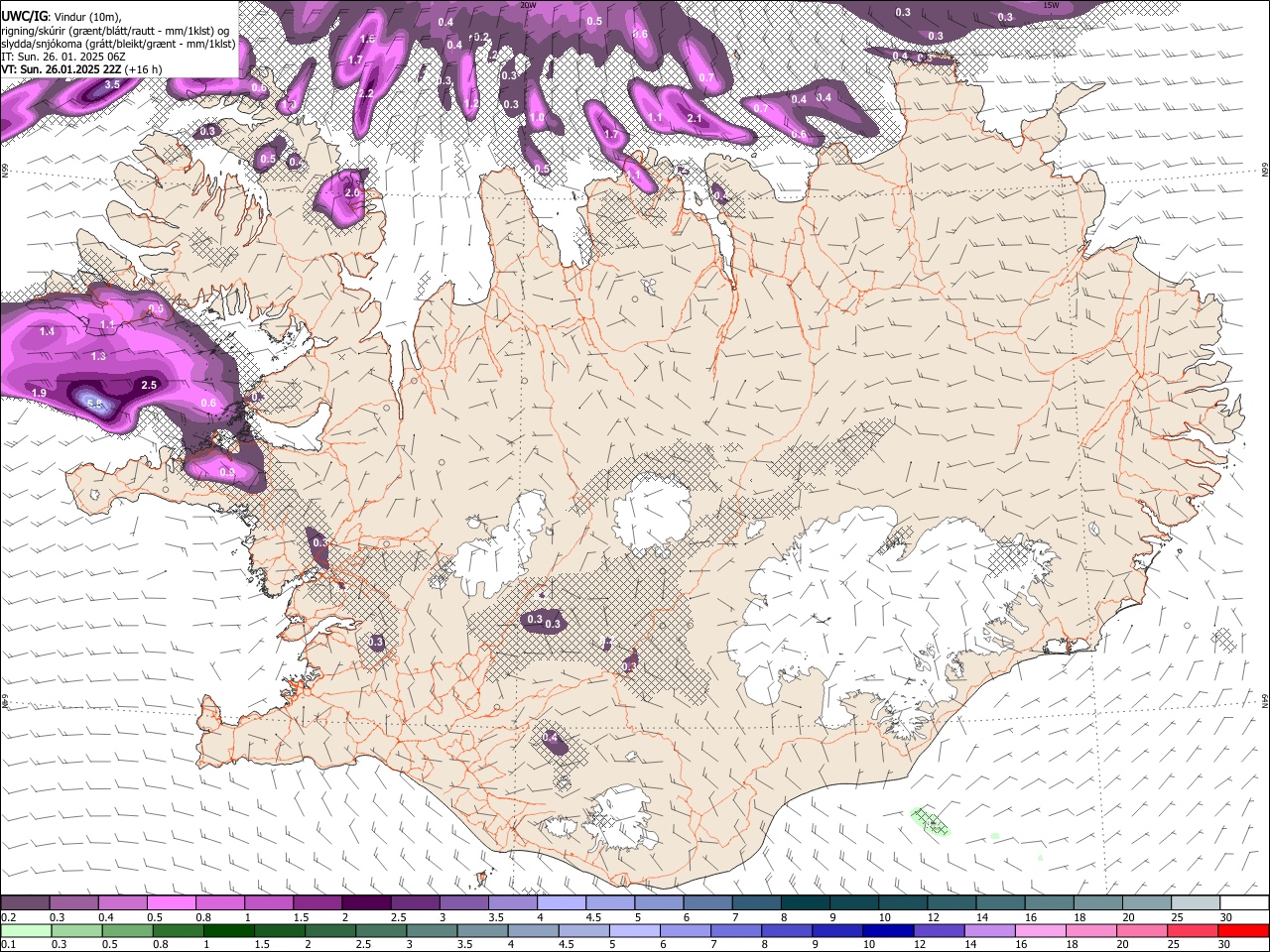Pick bottom-row dark green swatch between 1 and 1.5
1270x952 pixels.
click(x=229, y=930)
